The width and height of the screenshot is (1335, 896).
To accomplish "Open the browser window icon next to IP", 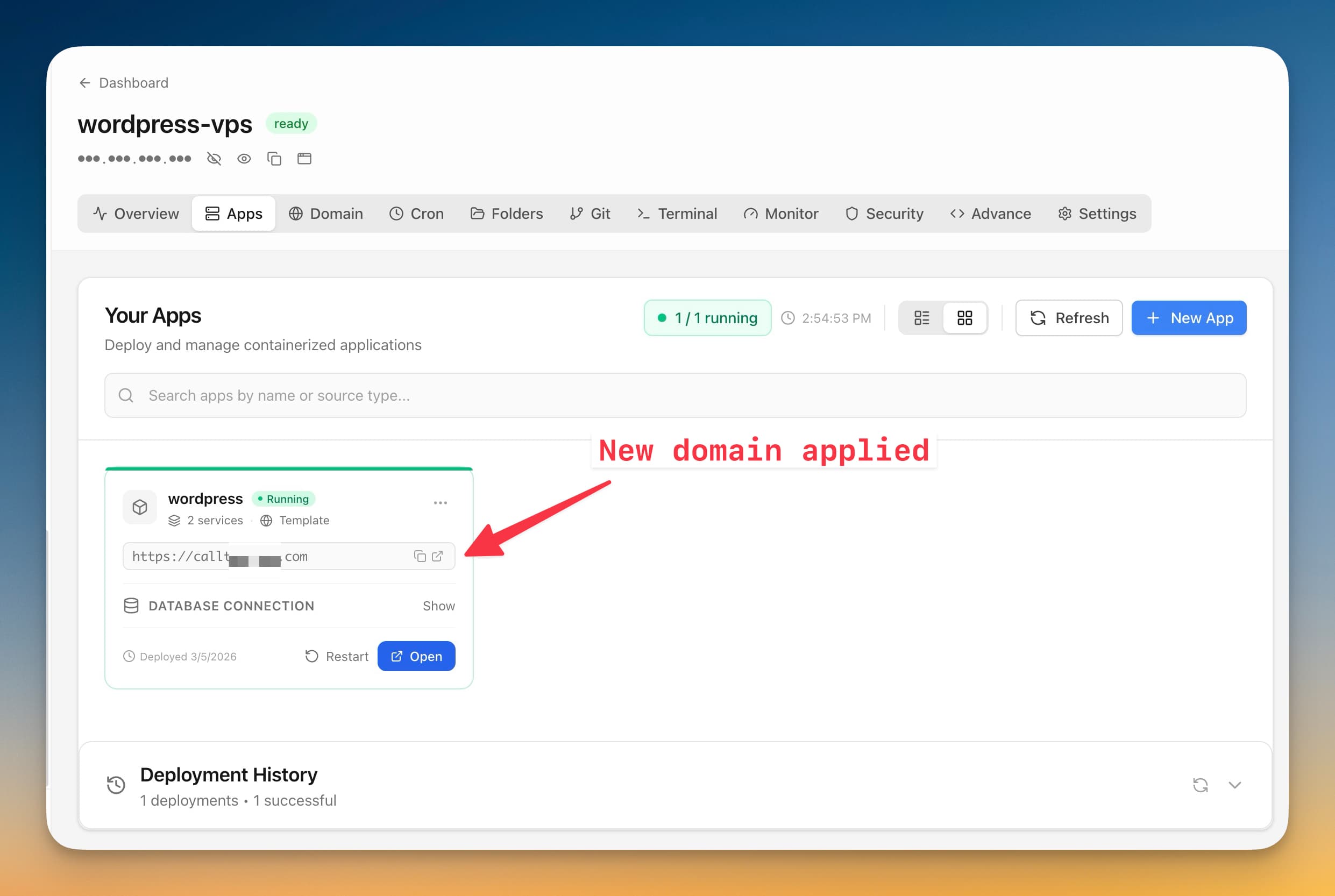I will click(304, 158).
